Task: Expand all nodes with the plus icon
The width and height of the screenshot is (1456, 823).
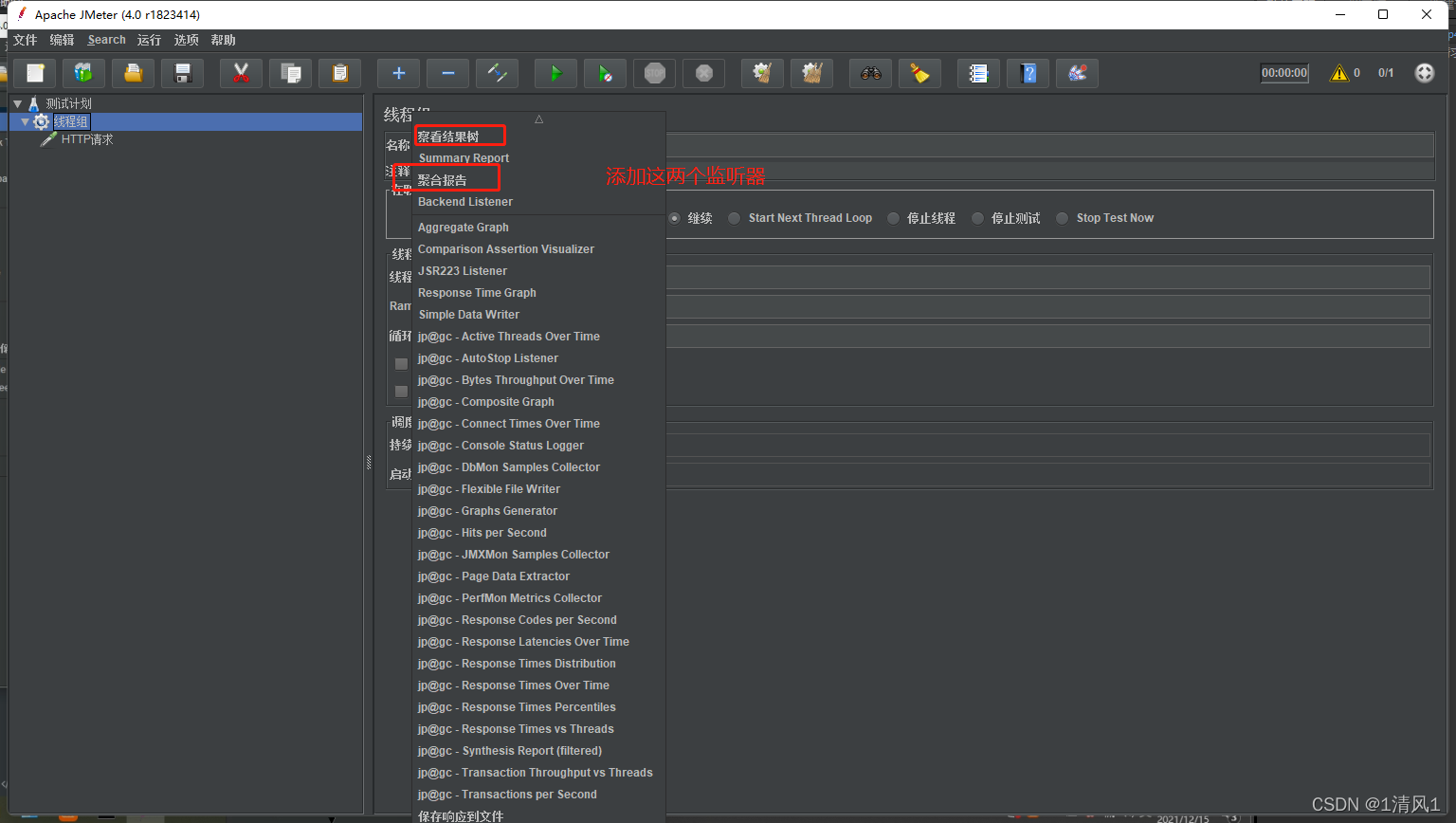Action: tap(399, 73)
